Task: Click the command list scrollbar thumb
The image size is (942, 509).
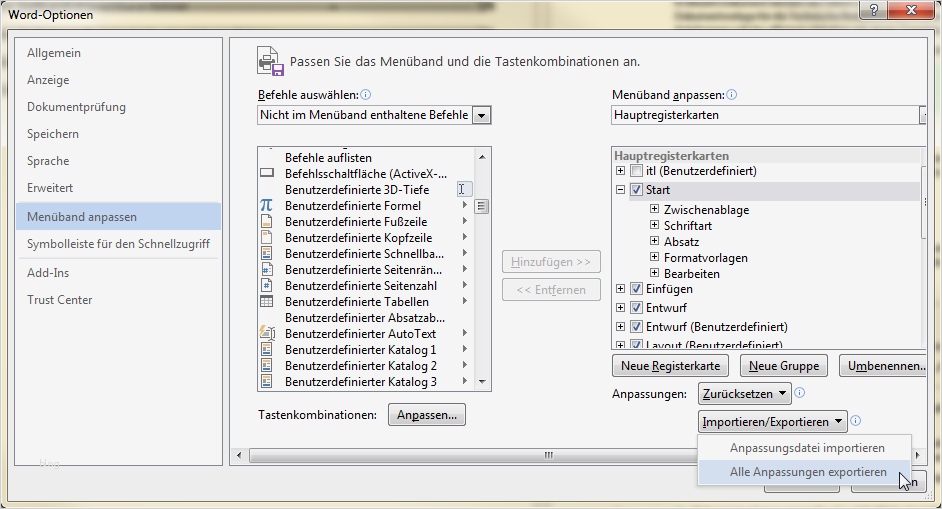Action: tap(482, 206)
